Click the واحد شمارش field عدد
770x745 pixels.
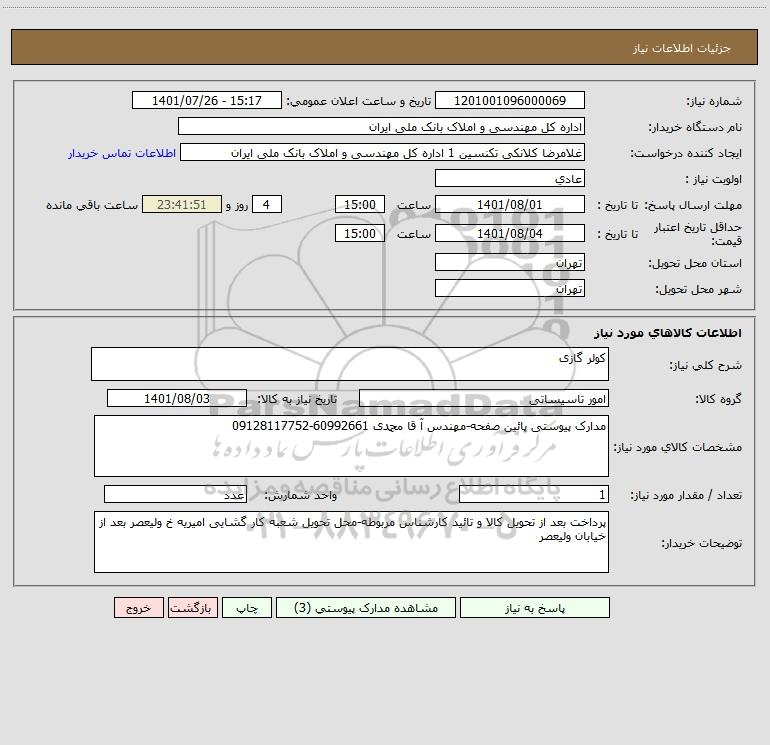[175, 495]
